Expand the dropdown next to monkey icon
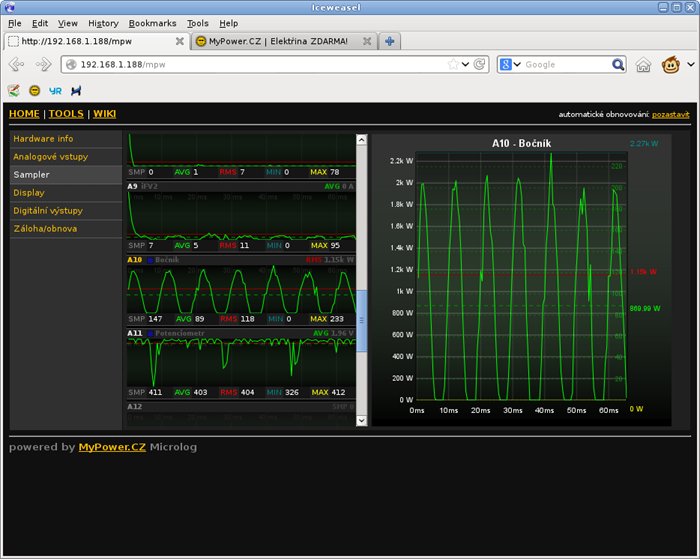 pyautogui.click(x=690, y=65)
